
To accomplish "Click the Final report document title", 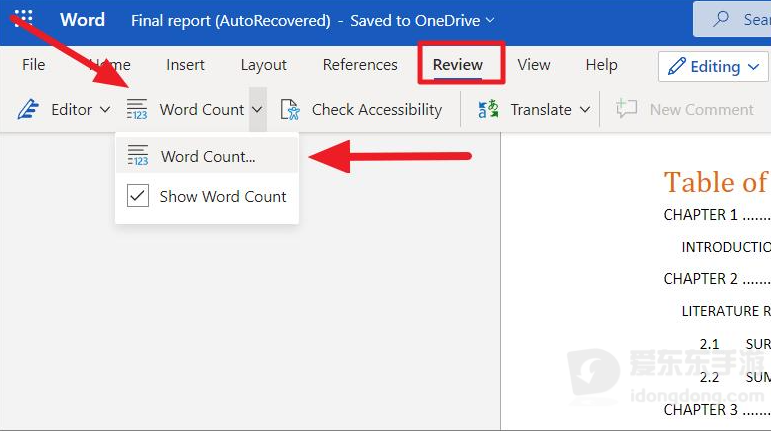I will point(231,21).
